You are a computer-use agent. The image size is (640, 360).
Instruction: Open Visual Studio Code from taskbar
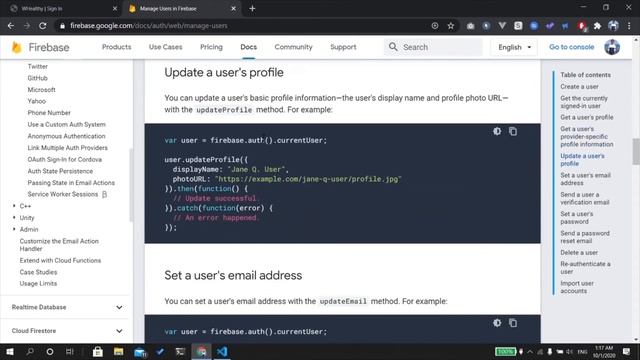(222, 351)
